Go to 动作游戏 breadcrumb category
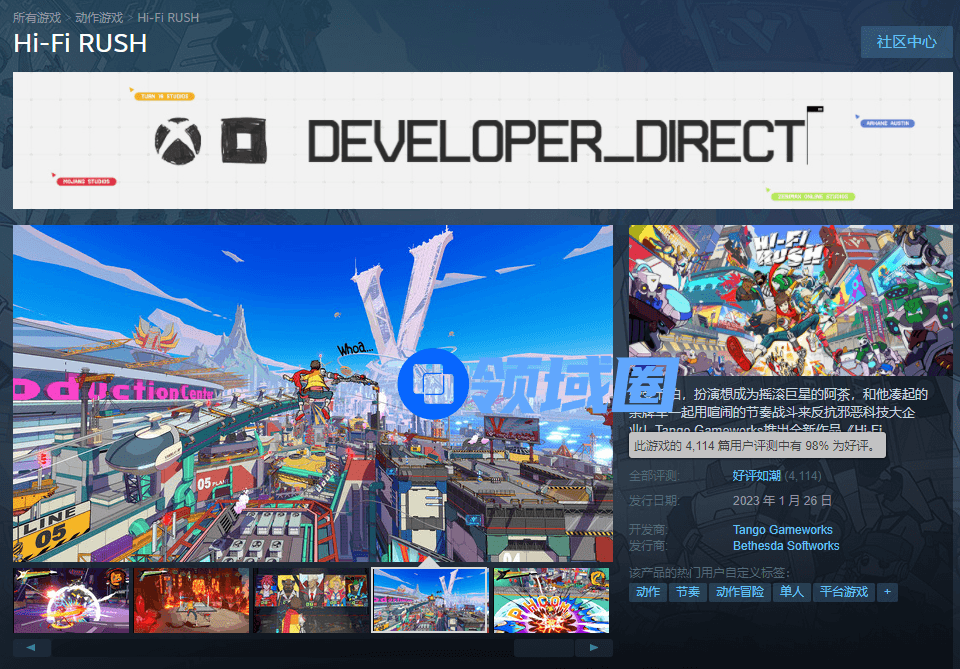960x669 pixels. 99,18
